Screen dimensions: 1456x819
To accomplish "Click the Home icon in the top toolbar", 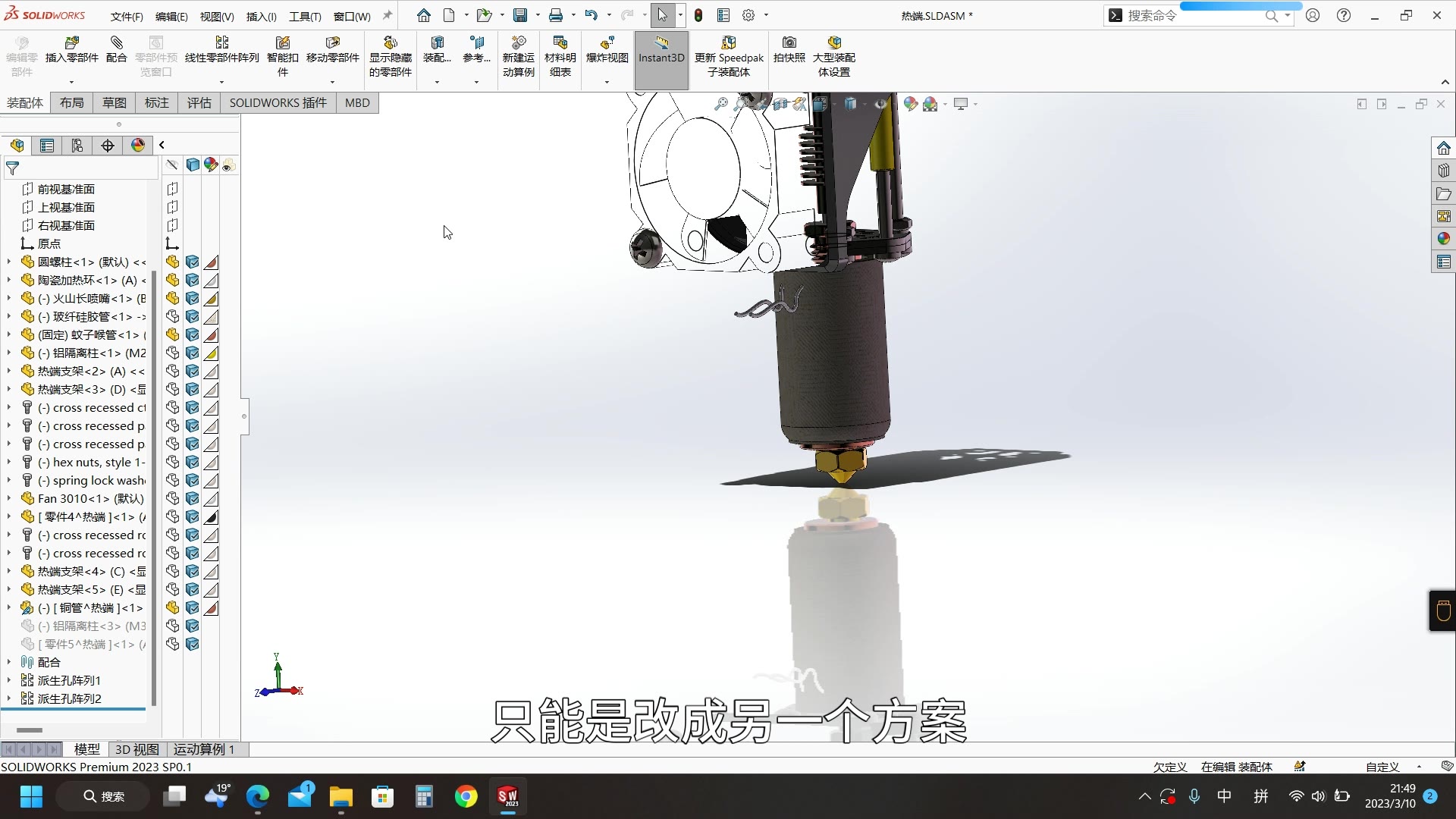I will 423,15.
